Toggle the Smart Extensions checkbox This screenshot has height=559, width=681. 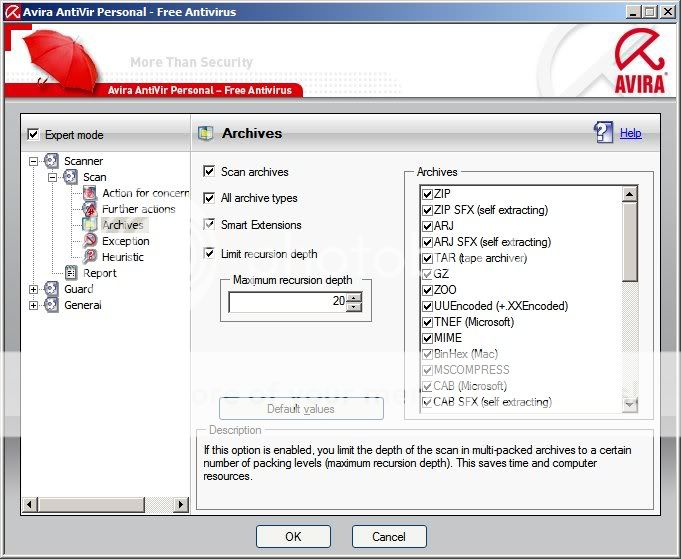click(x=209, y=225)
